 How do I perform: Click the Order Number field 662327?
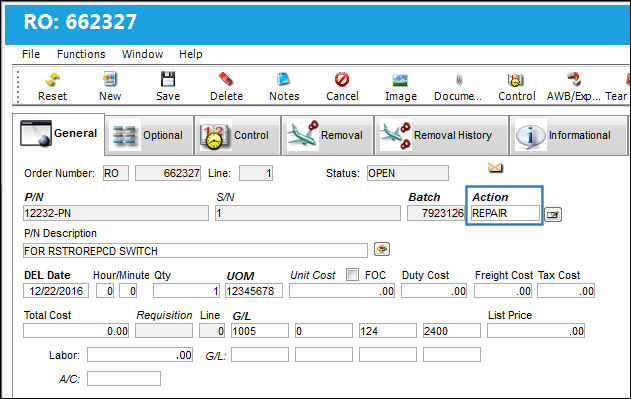pos(168,173)
